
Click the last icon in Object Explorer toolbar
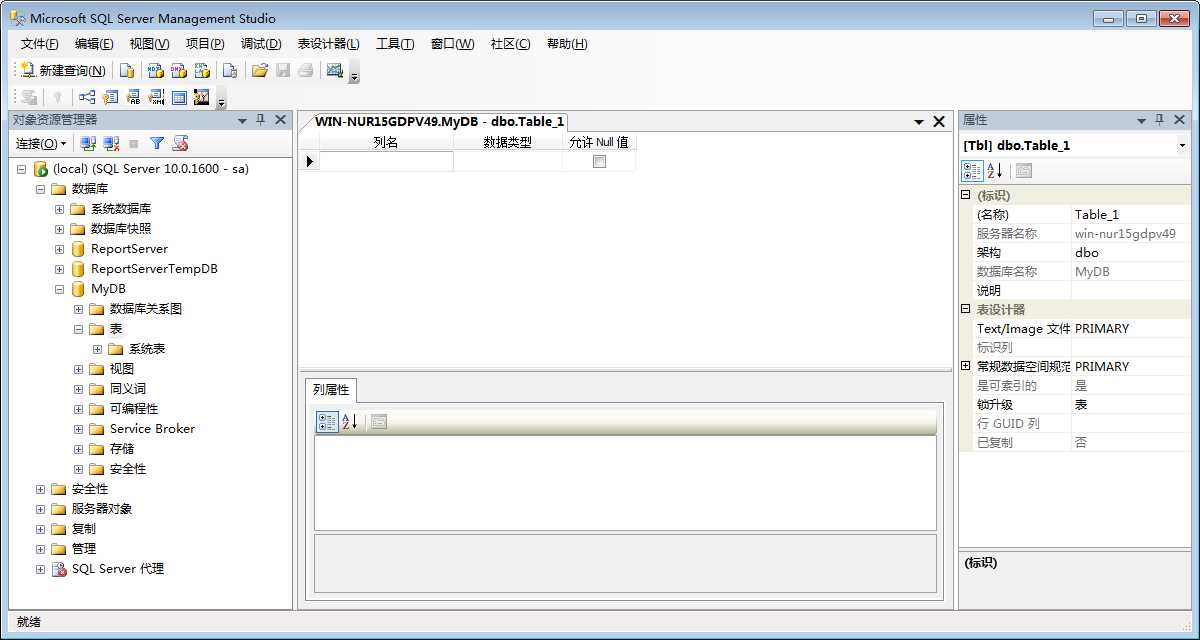(180, 144)
